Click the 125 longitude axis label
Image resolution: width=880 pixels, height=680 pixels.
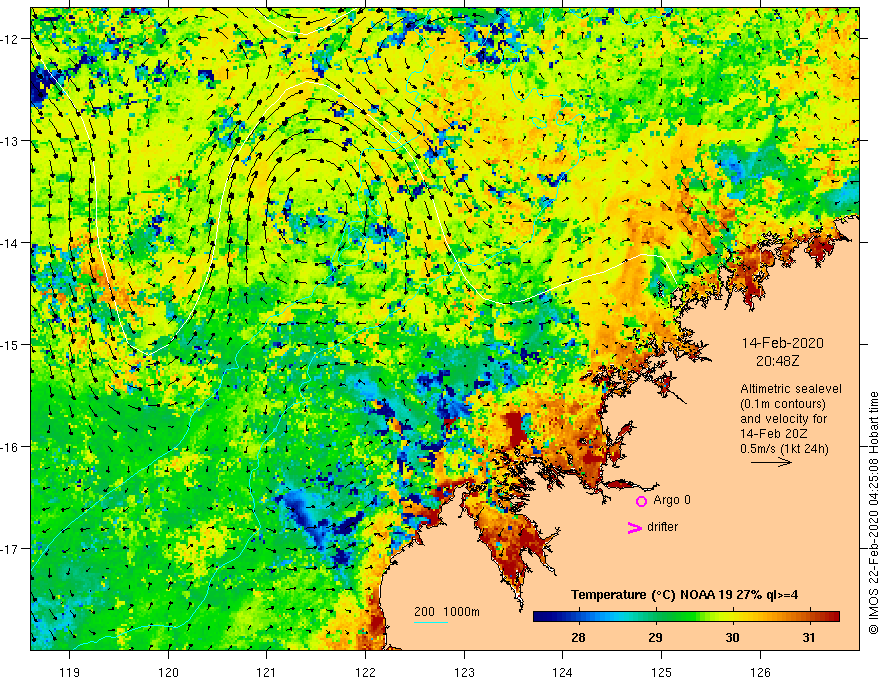tap(662, 672)
